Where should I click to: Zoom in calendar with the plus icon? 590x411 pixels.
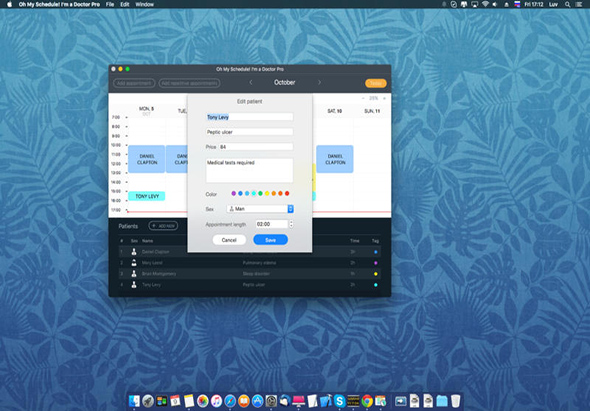point(384,98)
